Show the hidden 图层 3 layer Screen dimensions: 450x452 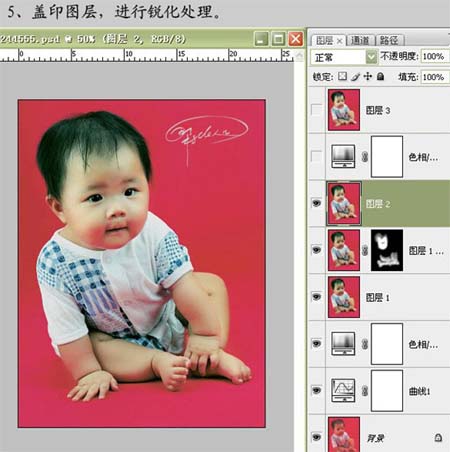(316, 109)
